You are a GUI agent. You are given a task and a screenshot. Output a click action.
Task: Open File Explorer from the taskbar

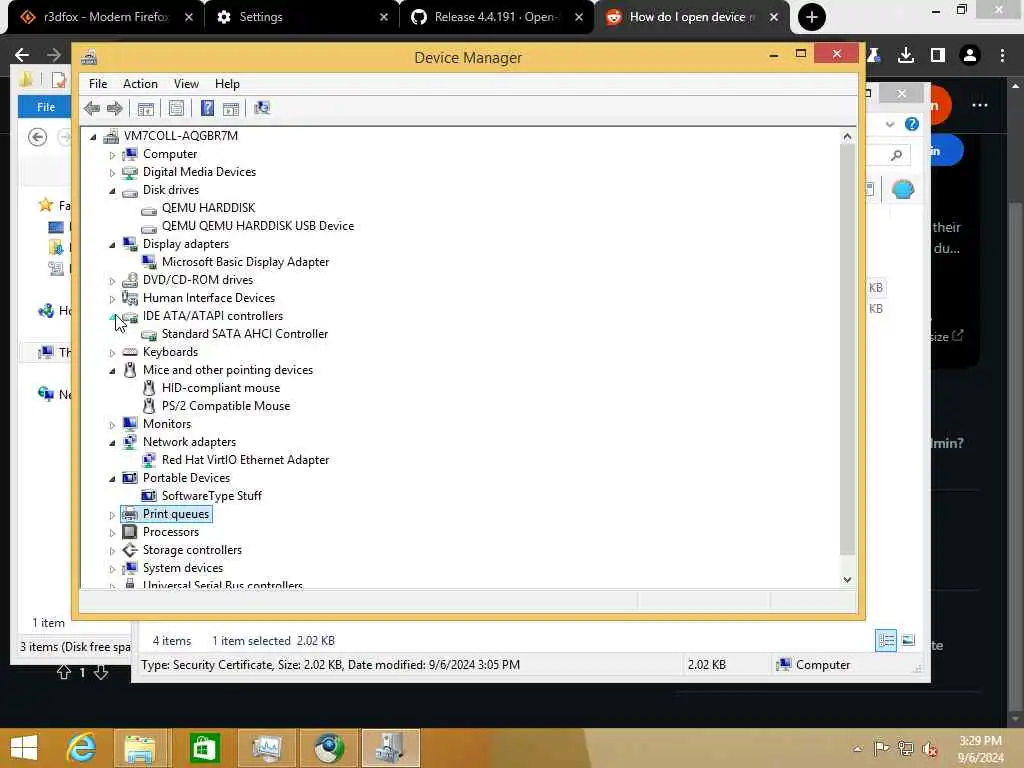point(140,748)
